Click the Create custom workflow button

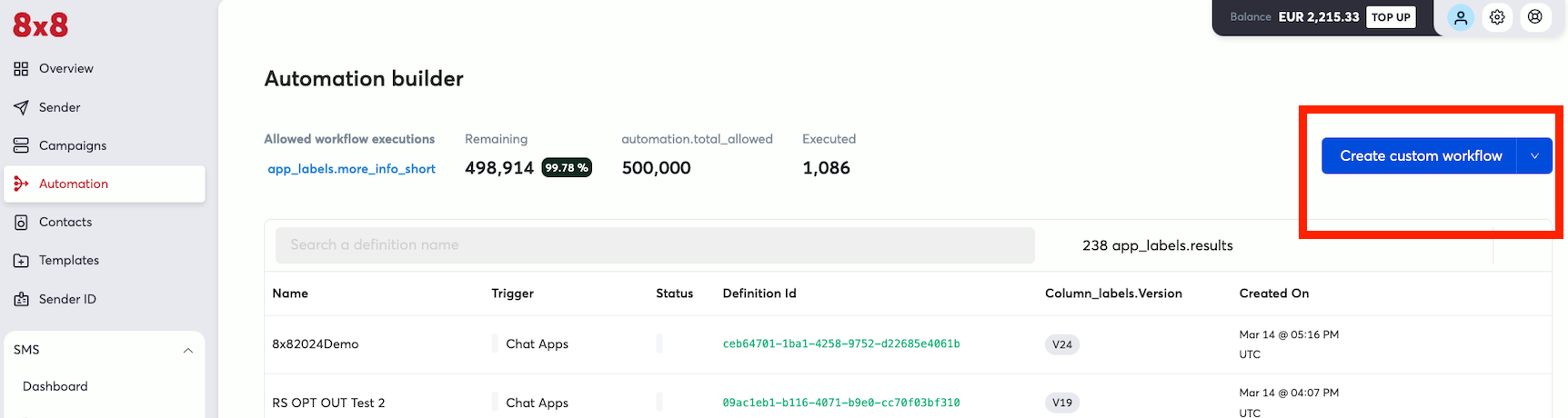coord(1420,156)
